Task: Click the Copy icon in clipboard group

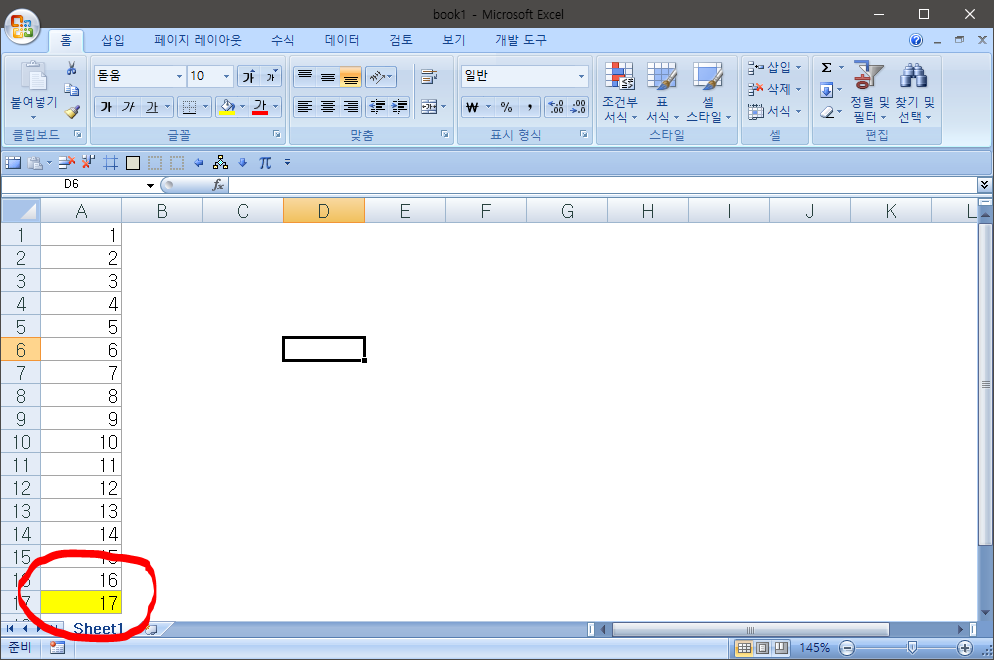Action: [72, 89]
